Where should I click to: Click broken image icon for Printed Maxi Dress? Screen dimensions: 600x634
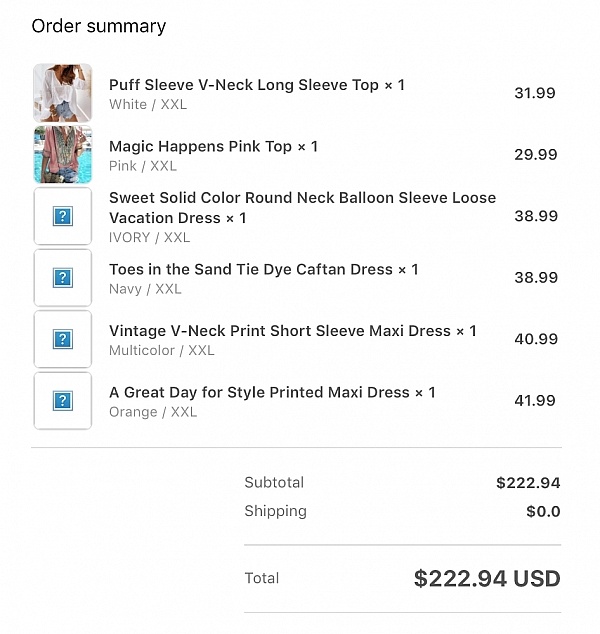click(63, 400)
